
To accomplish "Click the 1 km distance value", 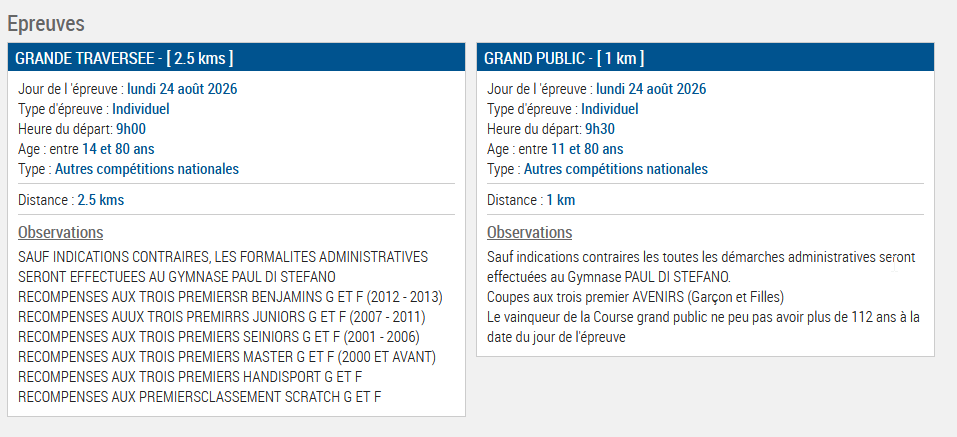I will pos(560,200).
